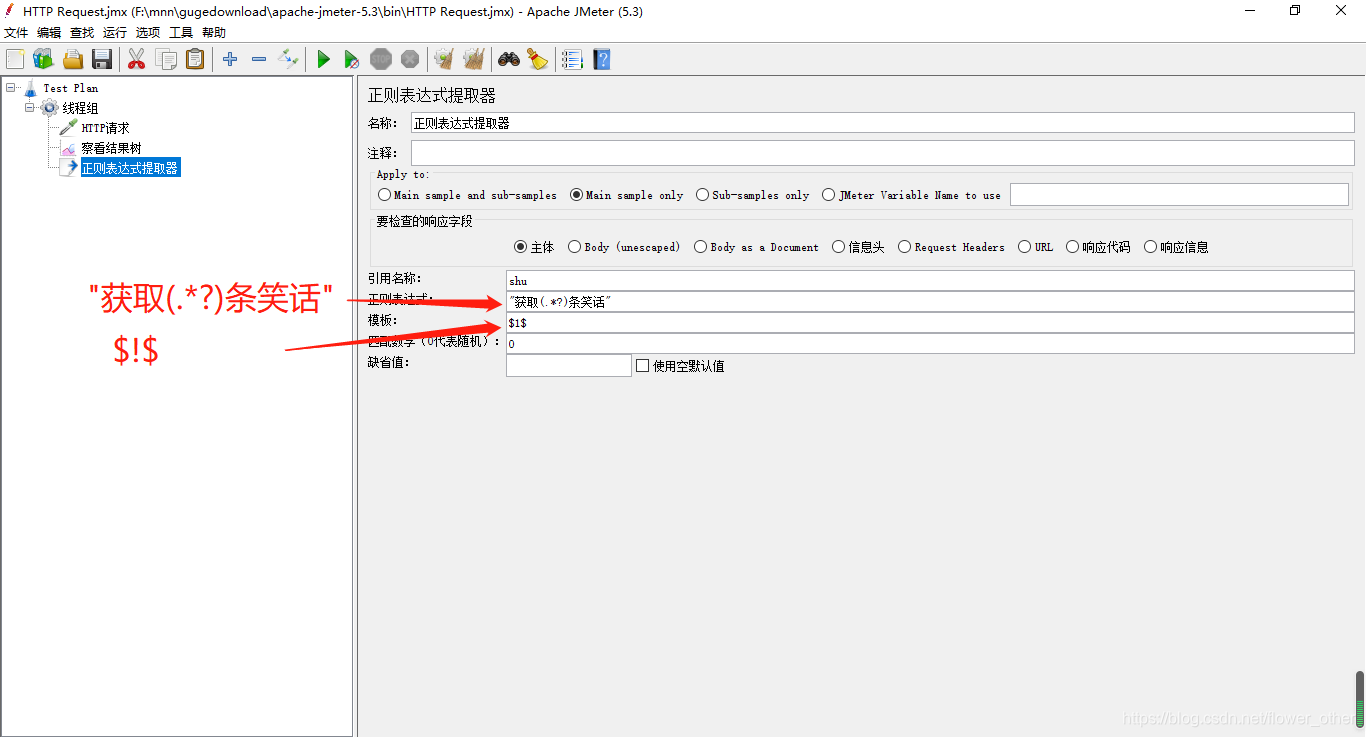Viewport: 1366px width, 737px height.
Task: Enable 使用空默认值 checkbox
Action: point(642,366)
